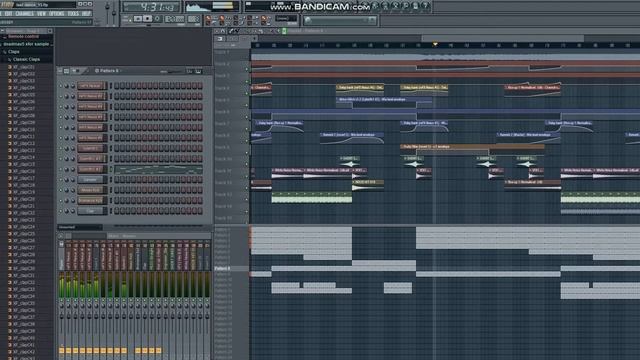Mute playlist Track 3 via its green LED

pos(247,81)
